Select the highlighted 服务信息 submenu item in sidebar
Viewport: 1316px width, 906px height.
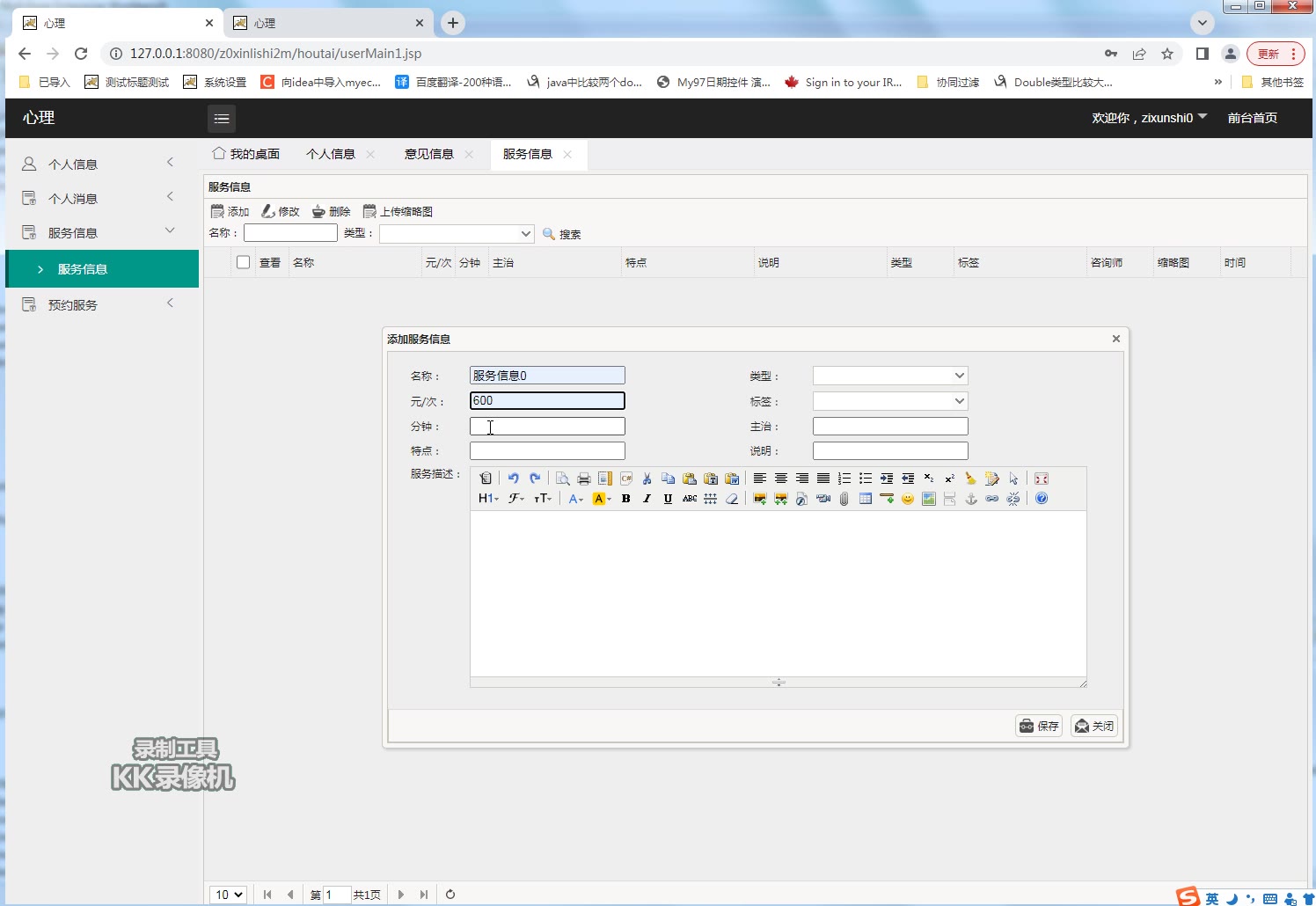click(102, 268)
